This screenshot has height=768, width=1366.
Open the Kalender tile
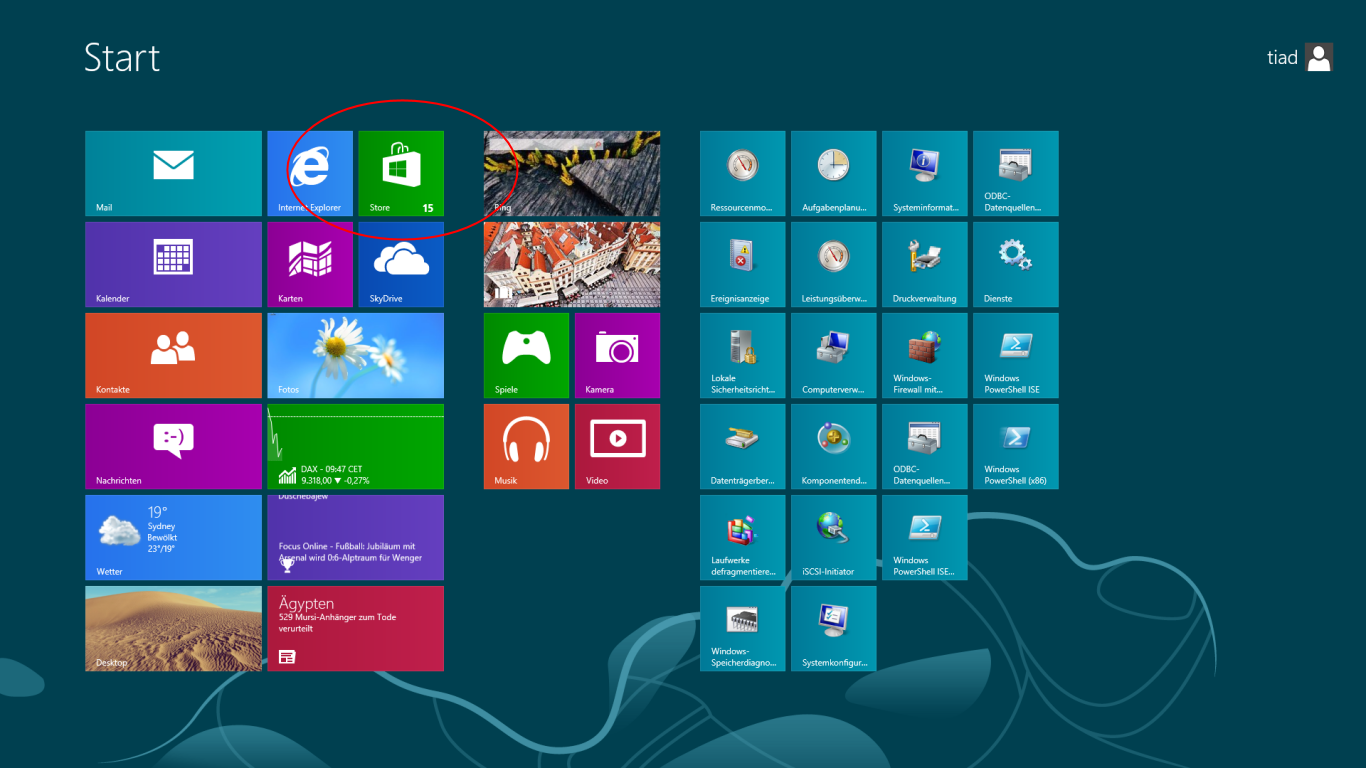(173, 264)
